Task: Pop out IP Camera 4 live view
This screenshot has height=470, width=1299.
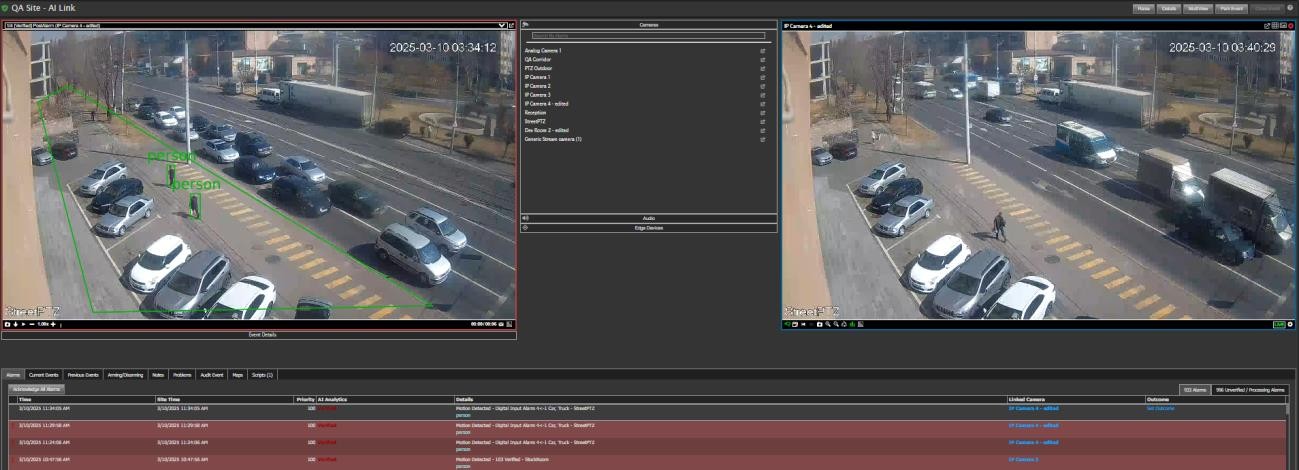Action: pos(1268,25)
